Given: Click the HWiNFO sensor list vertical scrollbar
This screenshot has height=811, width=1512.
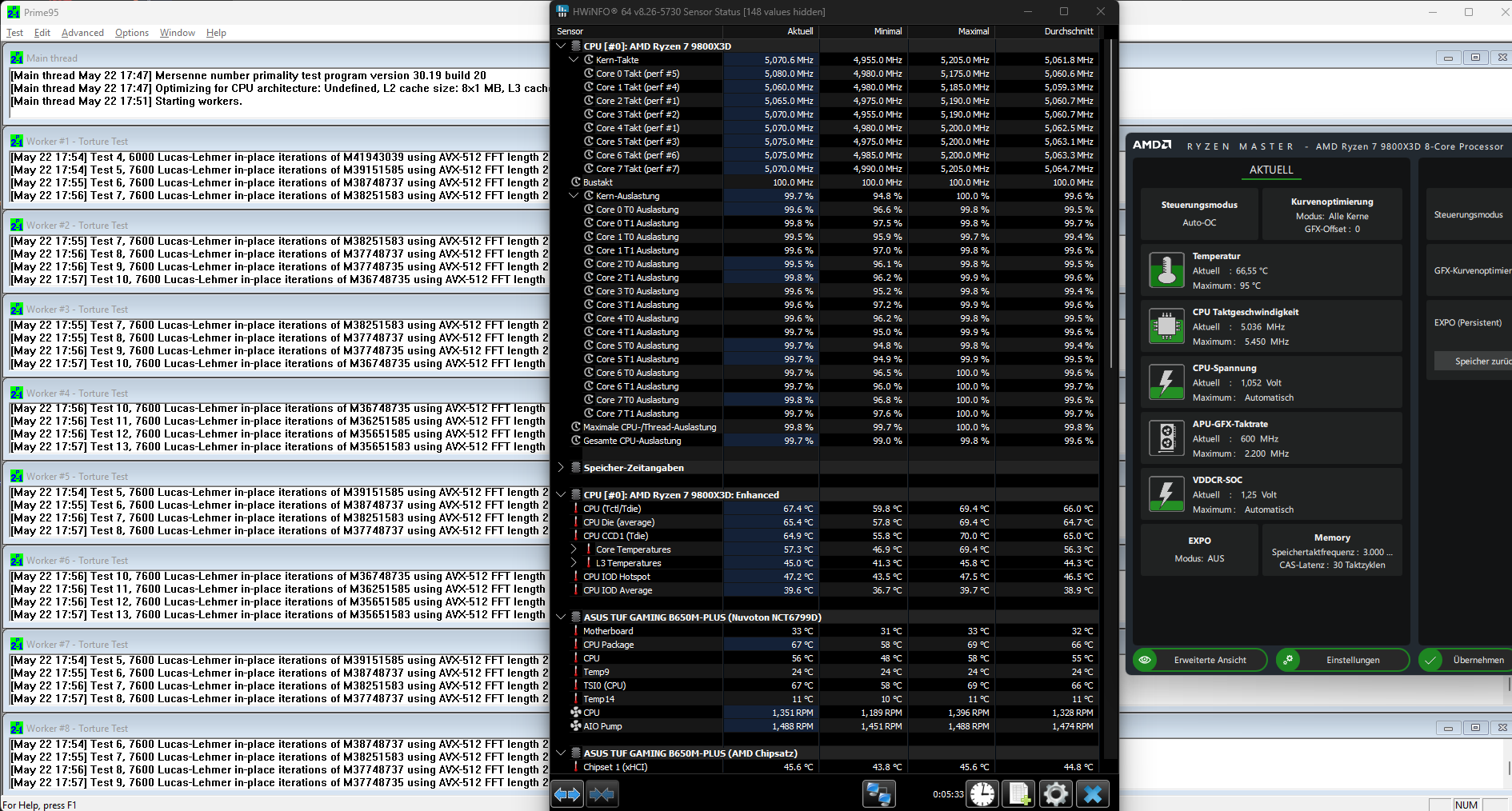Looking at the screenshot, I should [1110, 204].
